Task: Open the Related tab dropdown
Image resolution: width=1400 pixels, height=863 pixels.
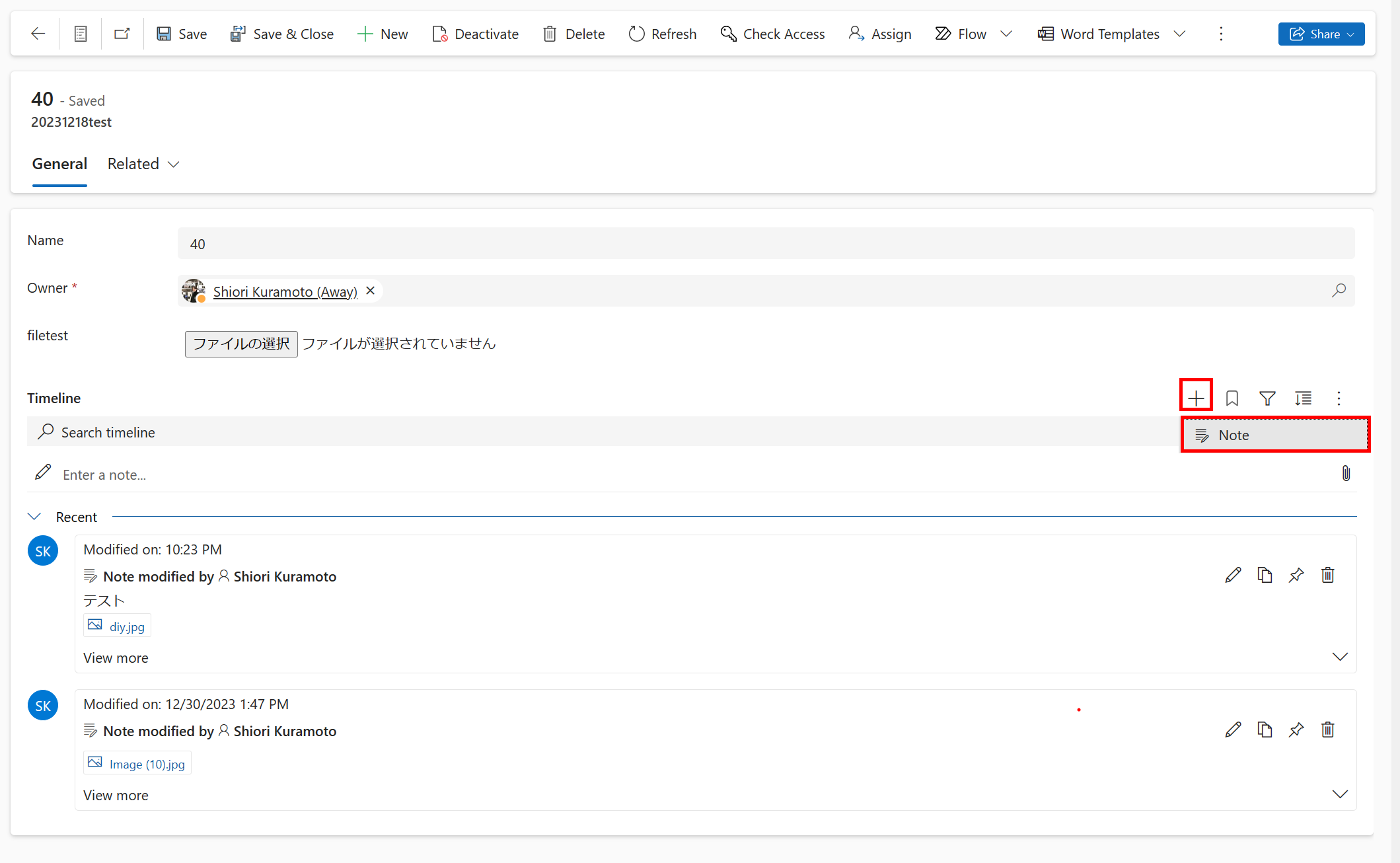Action: click(x=174, y=165)
